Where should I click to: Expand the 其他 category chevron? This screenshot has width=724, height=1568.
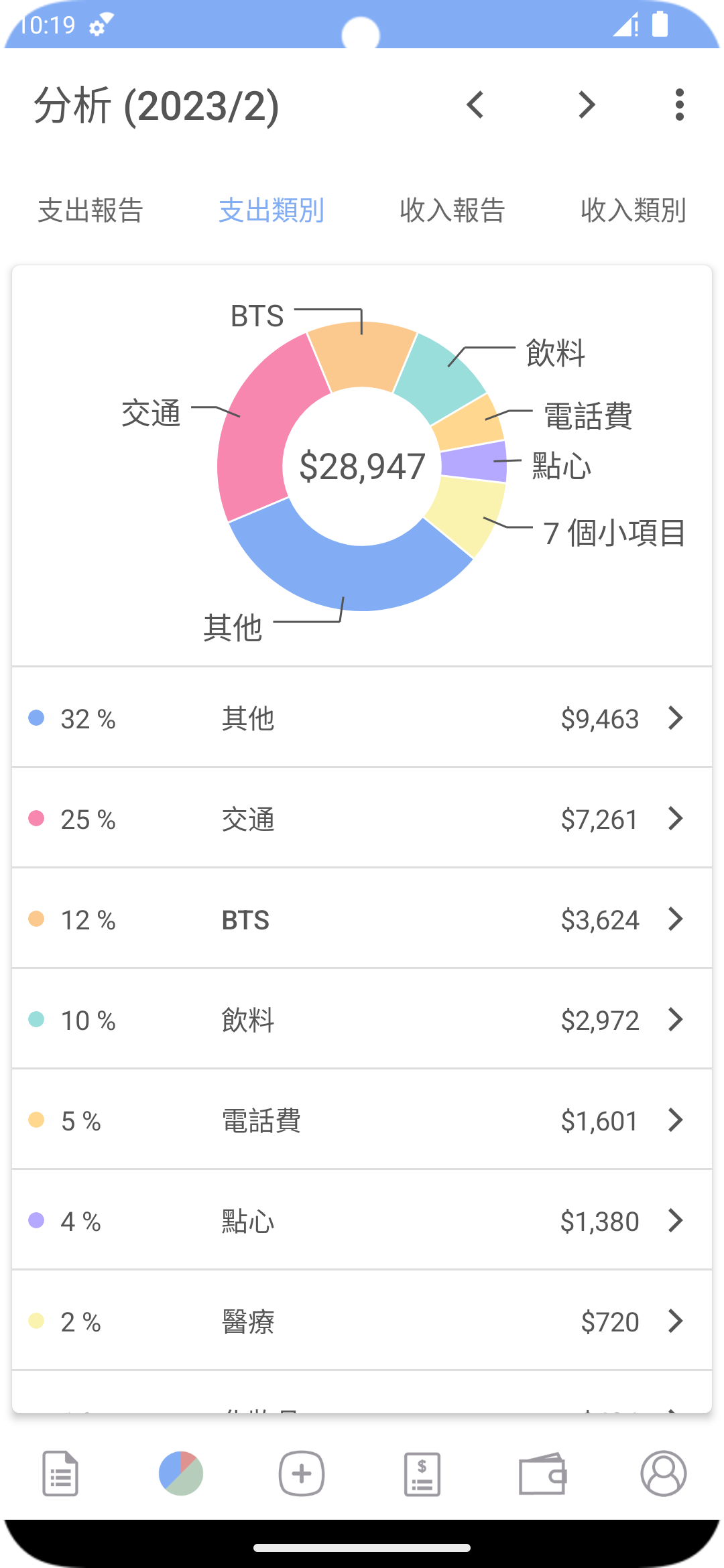point(676,718)
